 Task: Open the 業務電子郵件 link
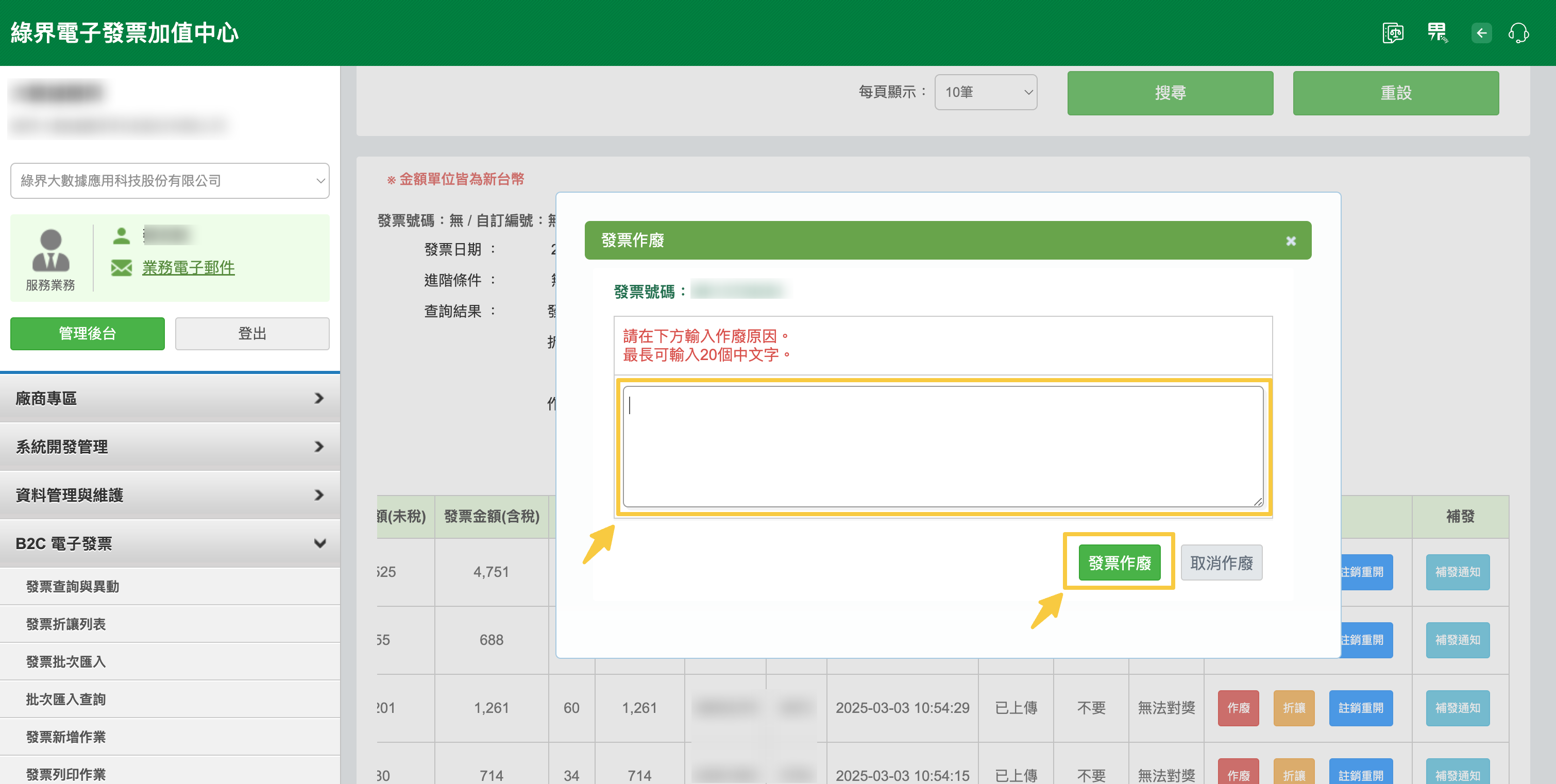[188, 267]
